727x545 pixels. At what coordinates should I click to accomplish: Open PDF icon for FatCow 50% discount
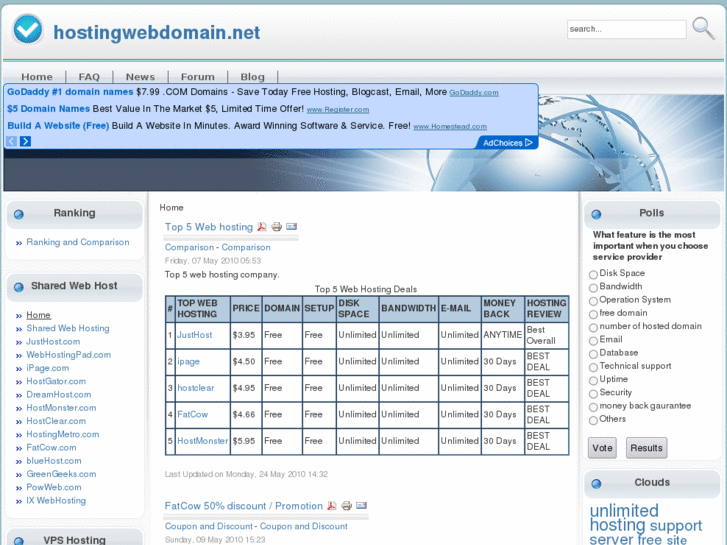[x=332, y=506]
